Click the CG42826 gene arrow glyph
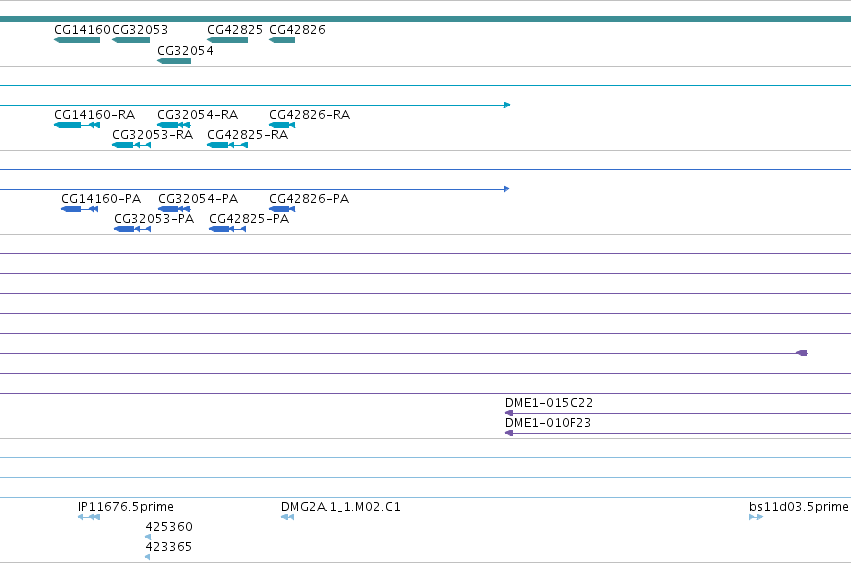The image size is (851, 563). (x=282, y=40)
